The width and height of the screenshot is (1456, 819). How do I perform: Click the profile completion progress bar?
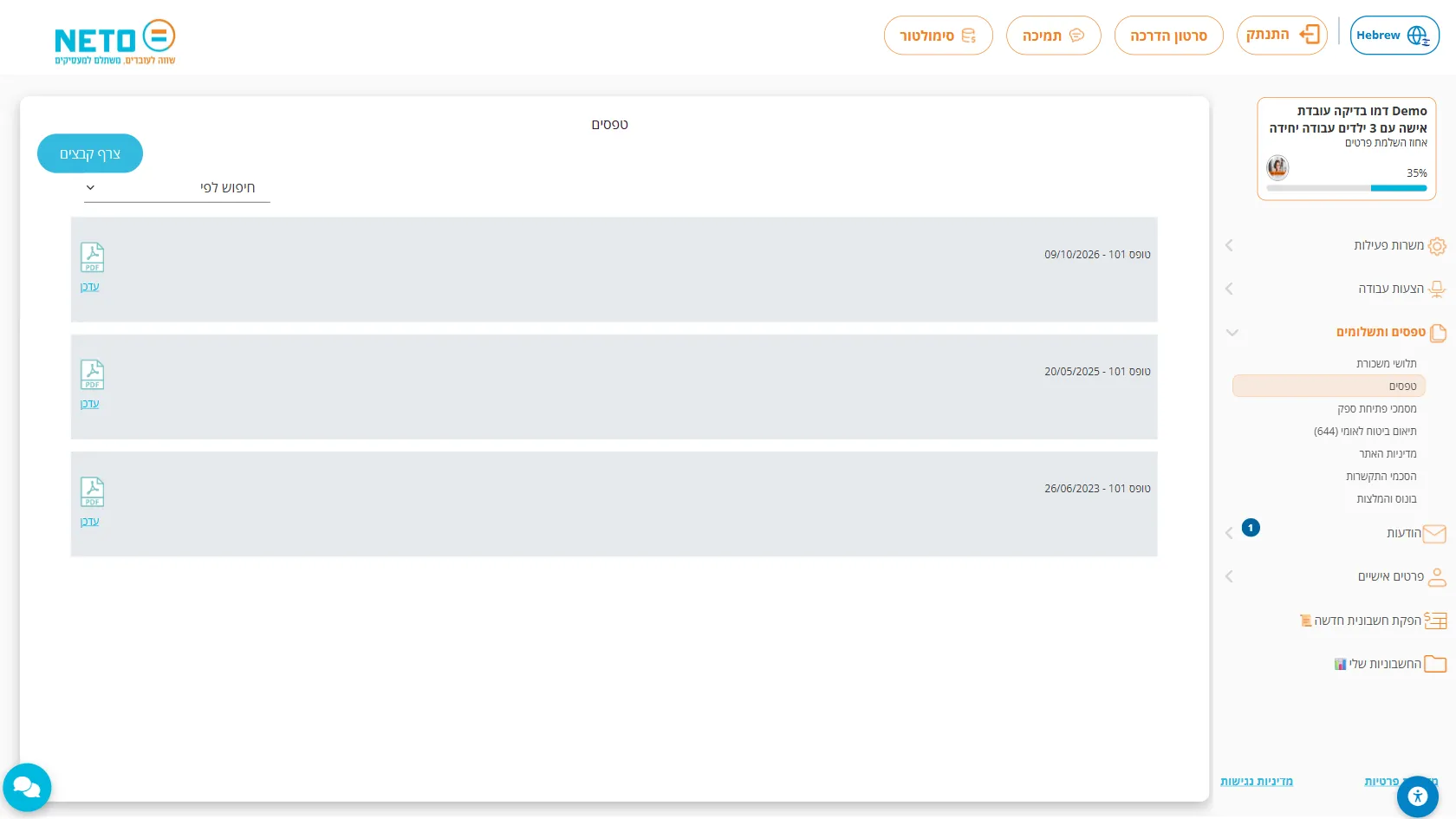[x=1347, y=188]
